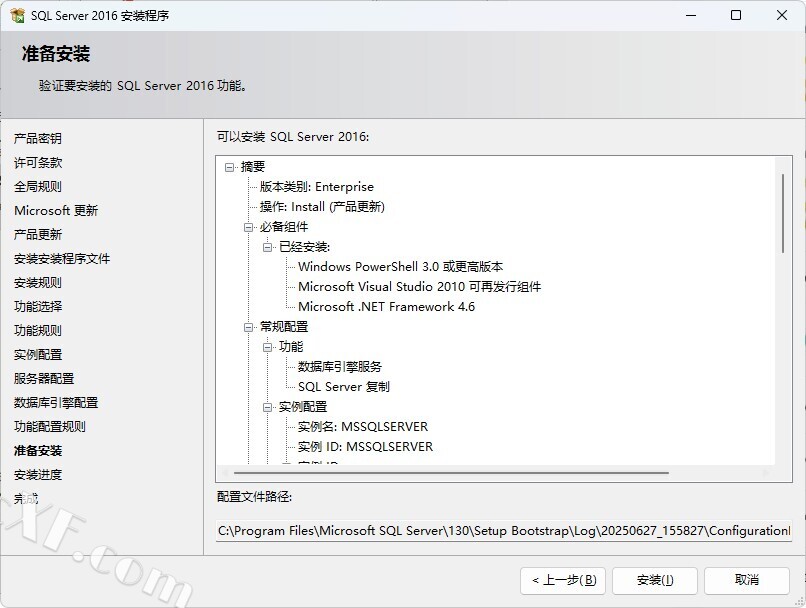Select the 安装进度 sidebar step
Image resolution: width=806 pixels, height=608 pixels.
(x=38, y=474)
